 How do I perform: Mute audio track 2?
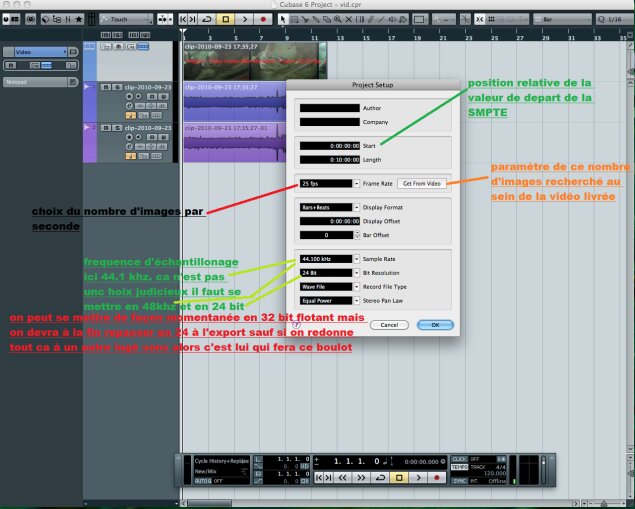(106, 128)
